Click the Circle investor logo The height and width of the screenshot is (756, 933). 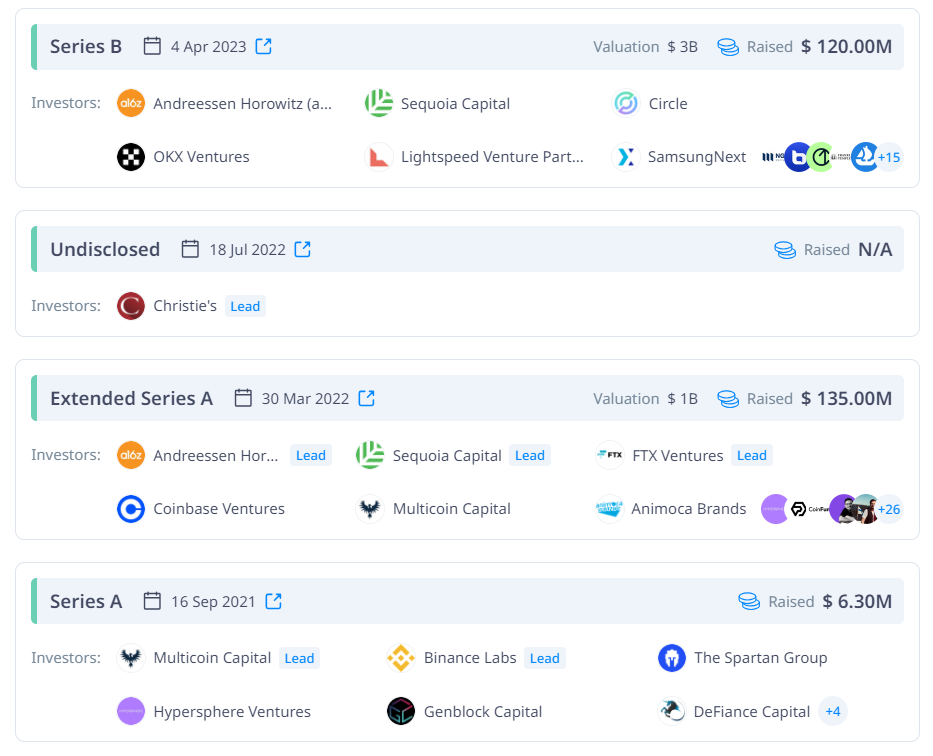626,103
